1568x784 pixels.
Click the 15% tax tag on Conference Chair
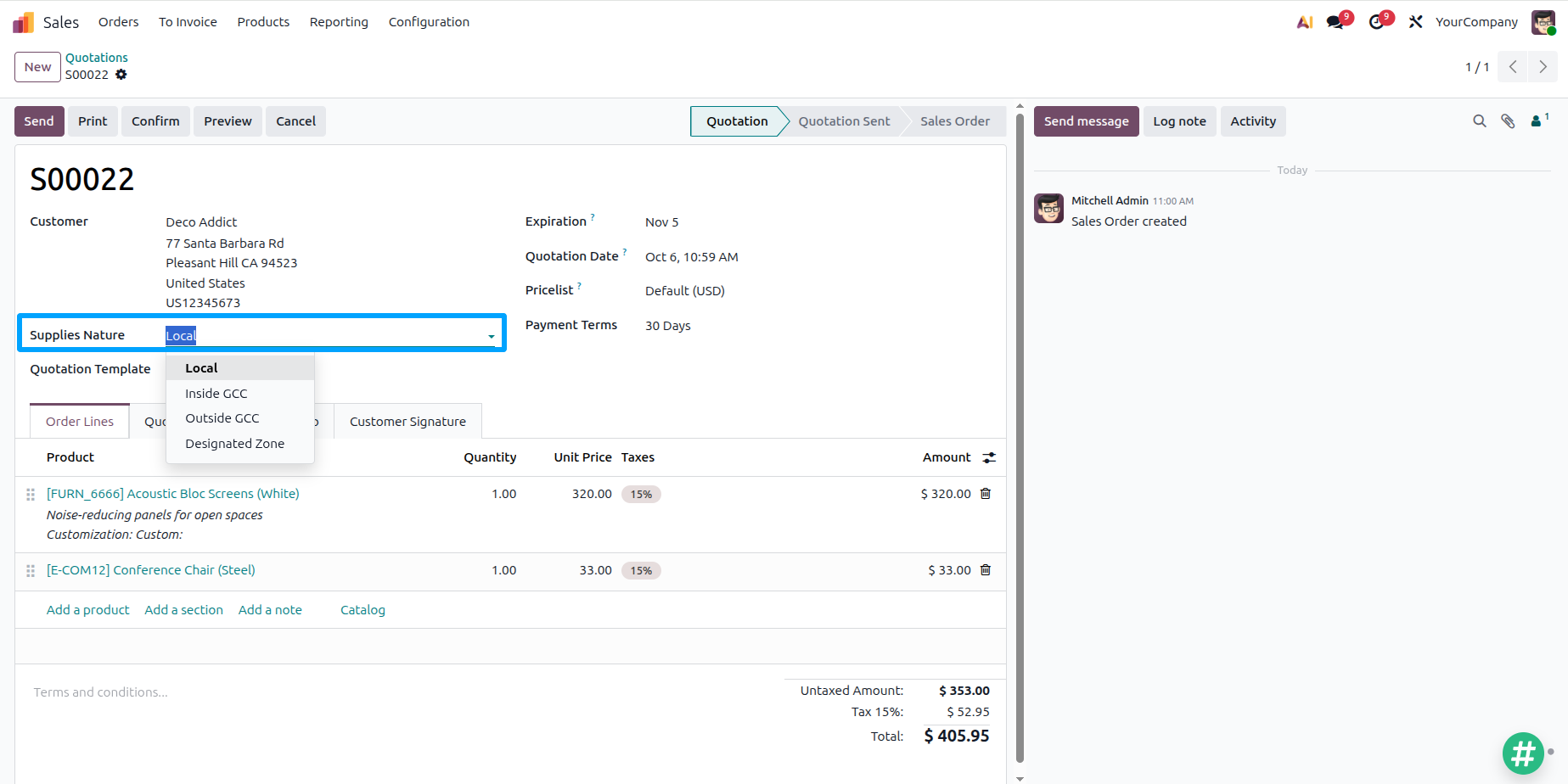pos(641,571)
